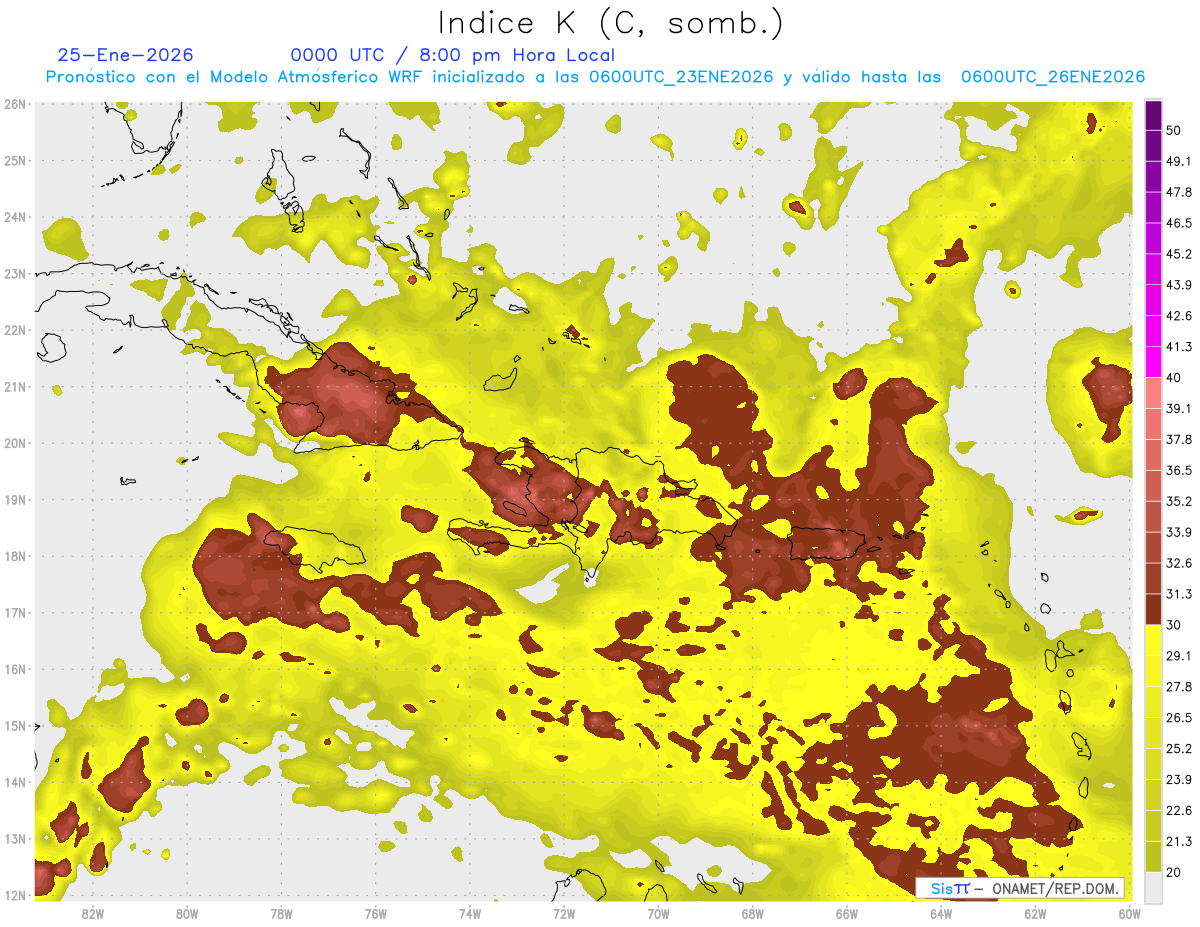This screenshot has height=927, width=1200.
Task: Click the latitude label "20N"
Action: click(15, 443)
